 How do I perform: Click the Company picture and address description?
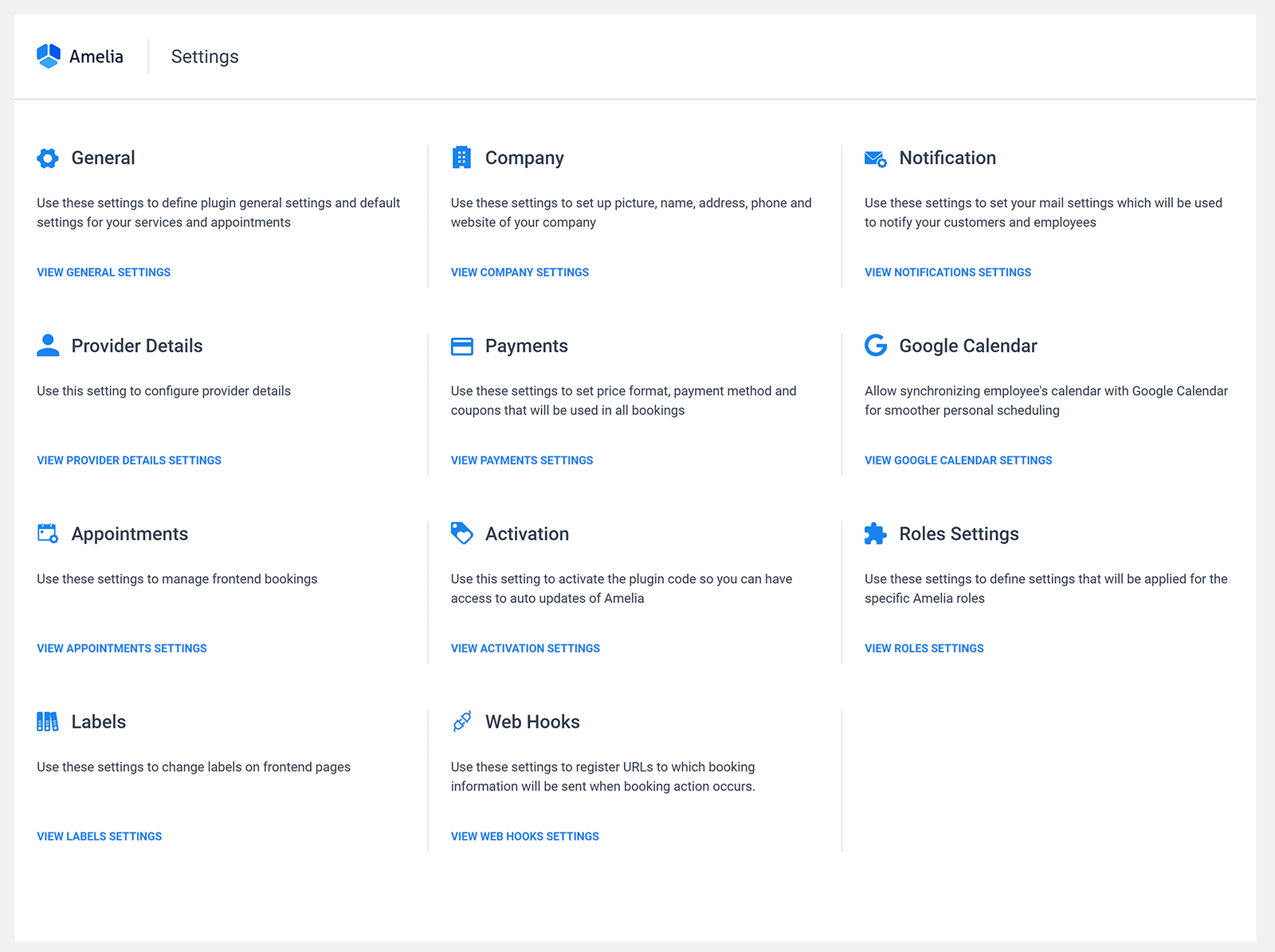coord(631,213)
